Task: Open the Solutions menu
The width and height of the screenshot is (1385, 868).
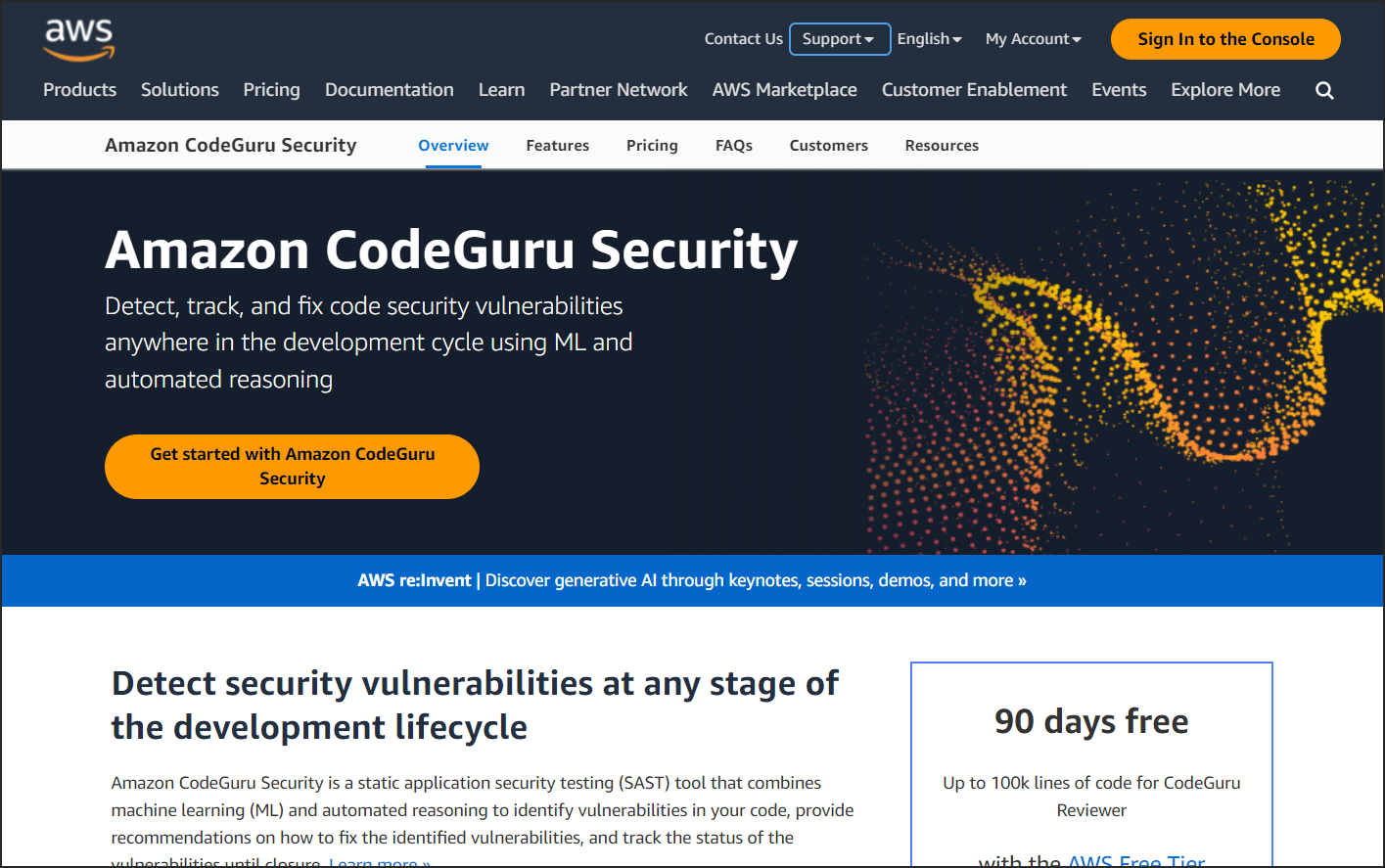Action: 180,90
